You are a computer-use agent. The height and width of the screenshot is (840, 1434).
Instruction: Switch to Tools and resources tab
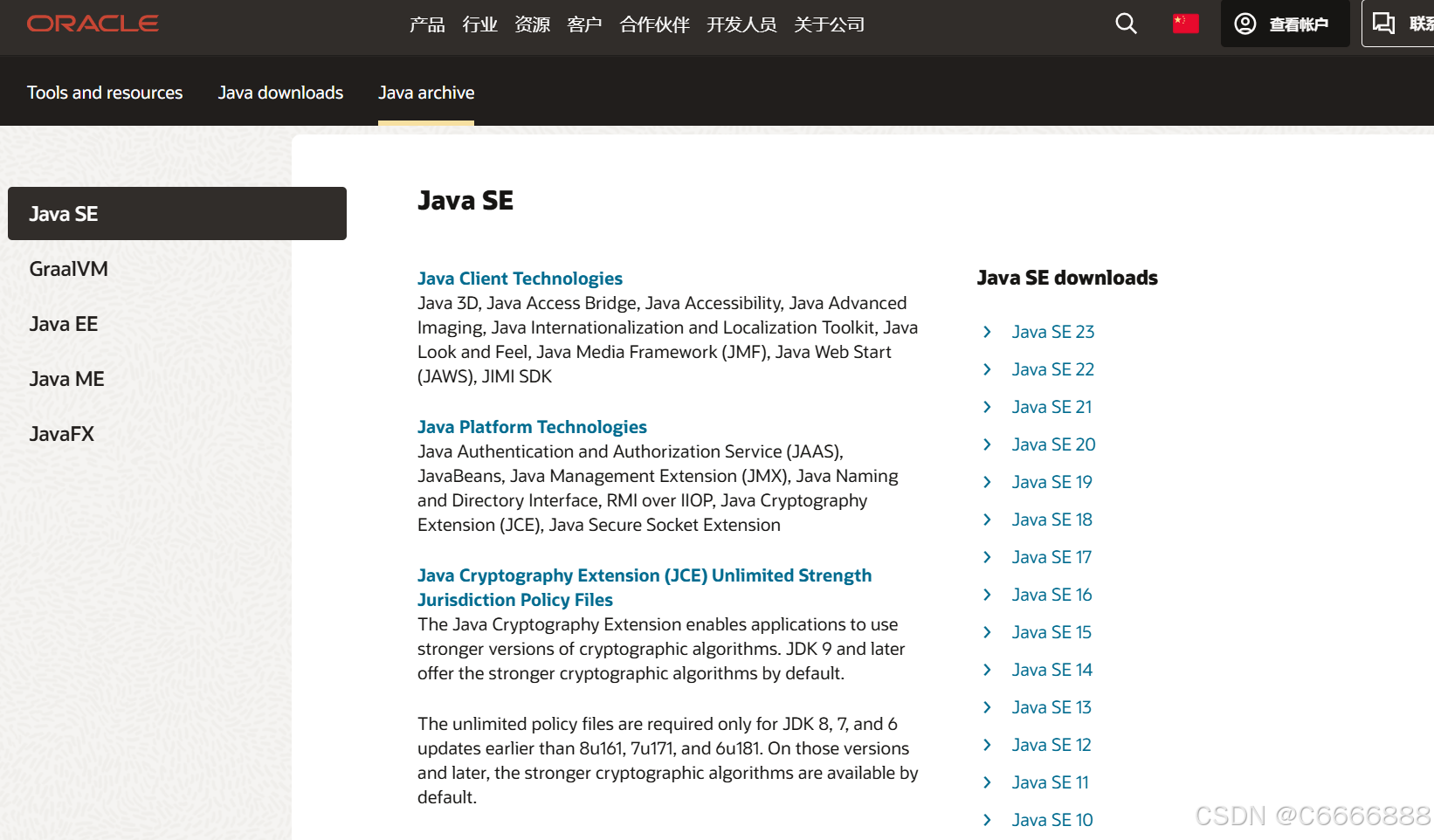coord(105,93)
